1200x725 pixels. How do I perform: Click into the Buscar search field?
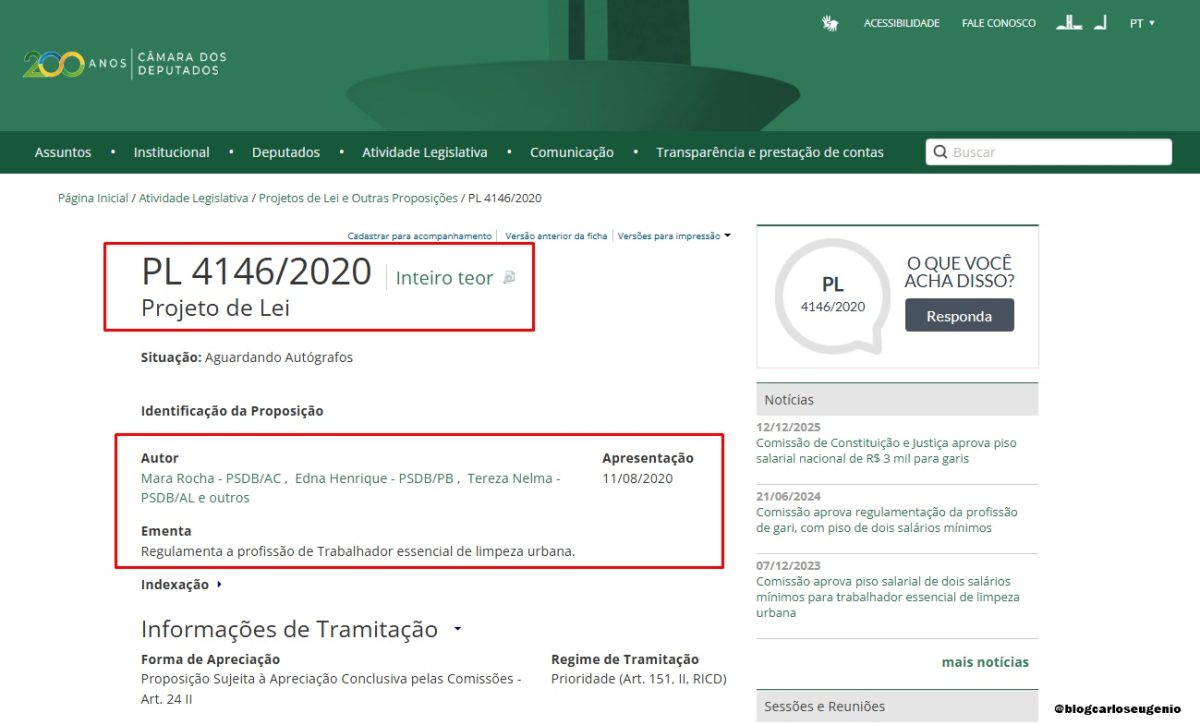click(x=1055, y=152)
